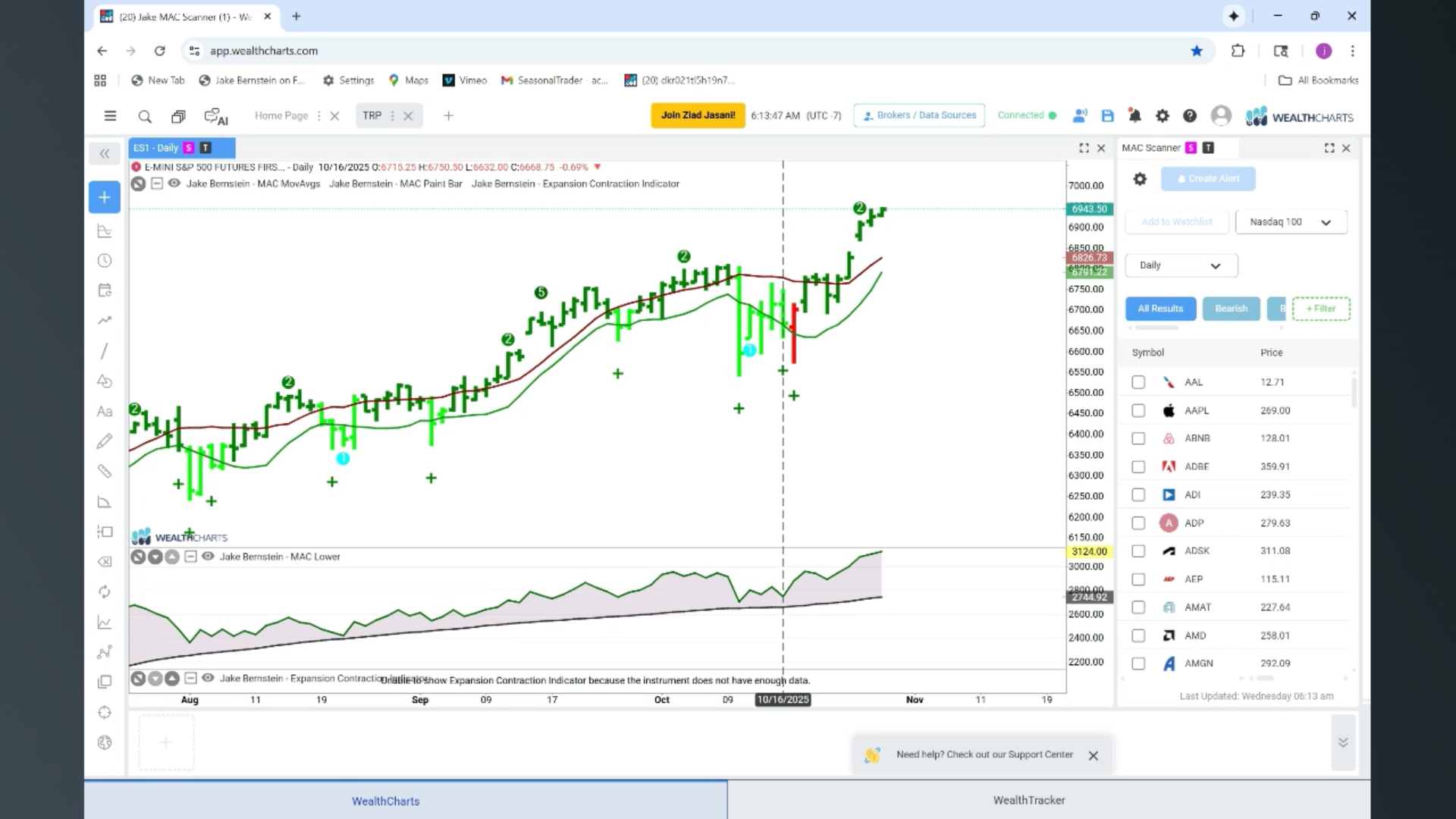Open MAC Scanner settings gear icon
The image size is (1456, 819).
(x=1140, y=179)
